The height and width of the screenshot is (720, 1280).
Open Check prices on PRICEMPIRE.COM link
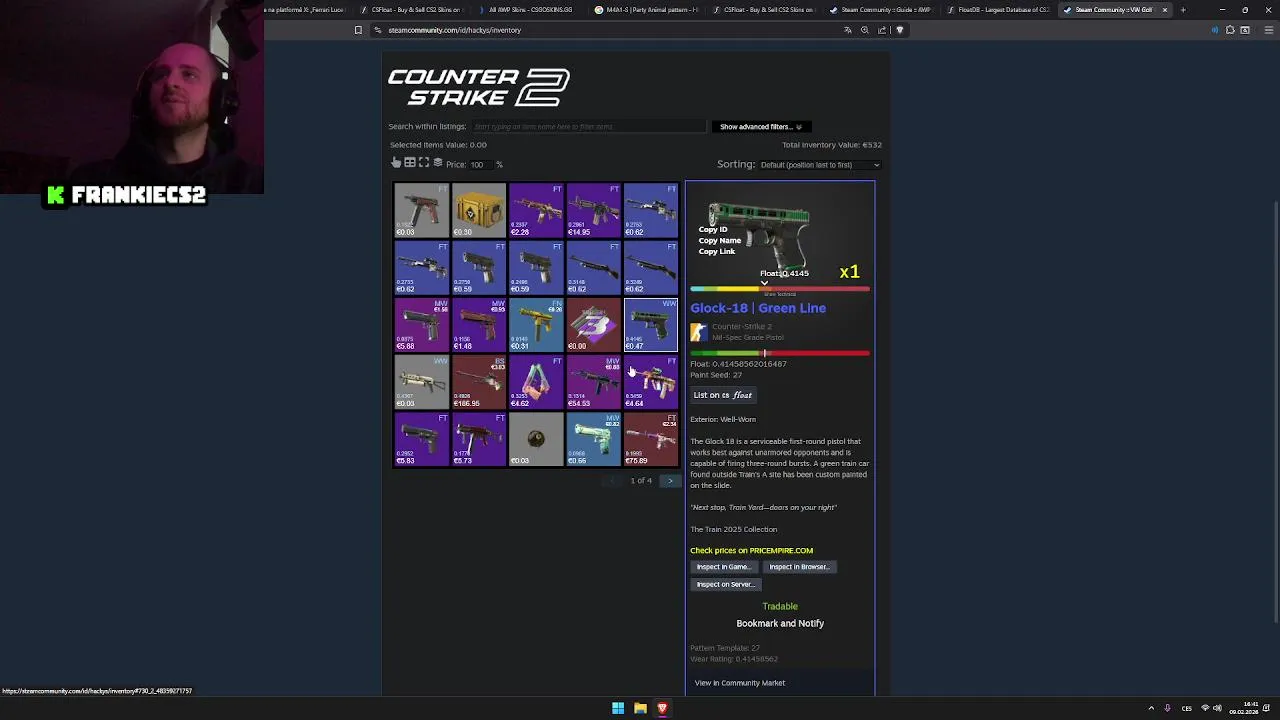[751, 550]
